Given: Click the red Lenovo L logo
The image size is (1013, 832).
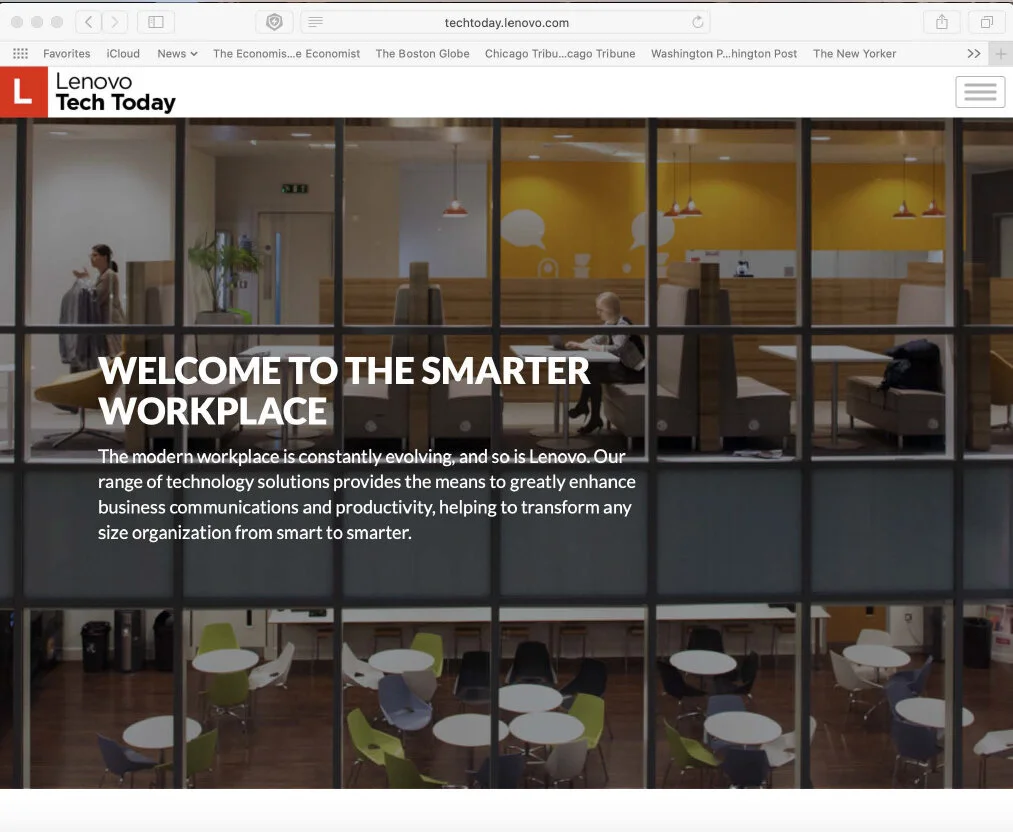Looking at the screenshot, I should coord(24,92).
